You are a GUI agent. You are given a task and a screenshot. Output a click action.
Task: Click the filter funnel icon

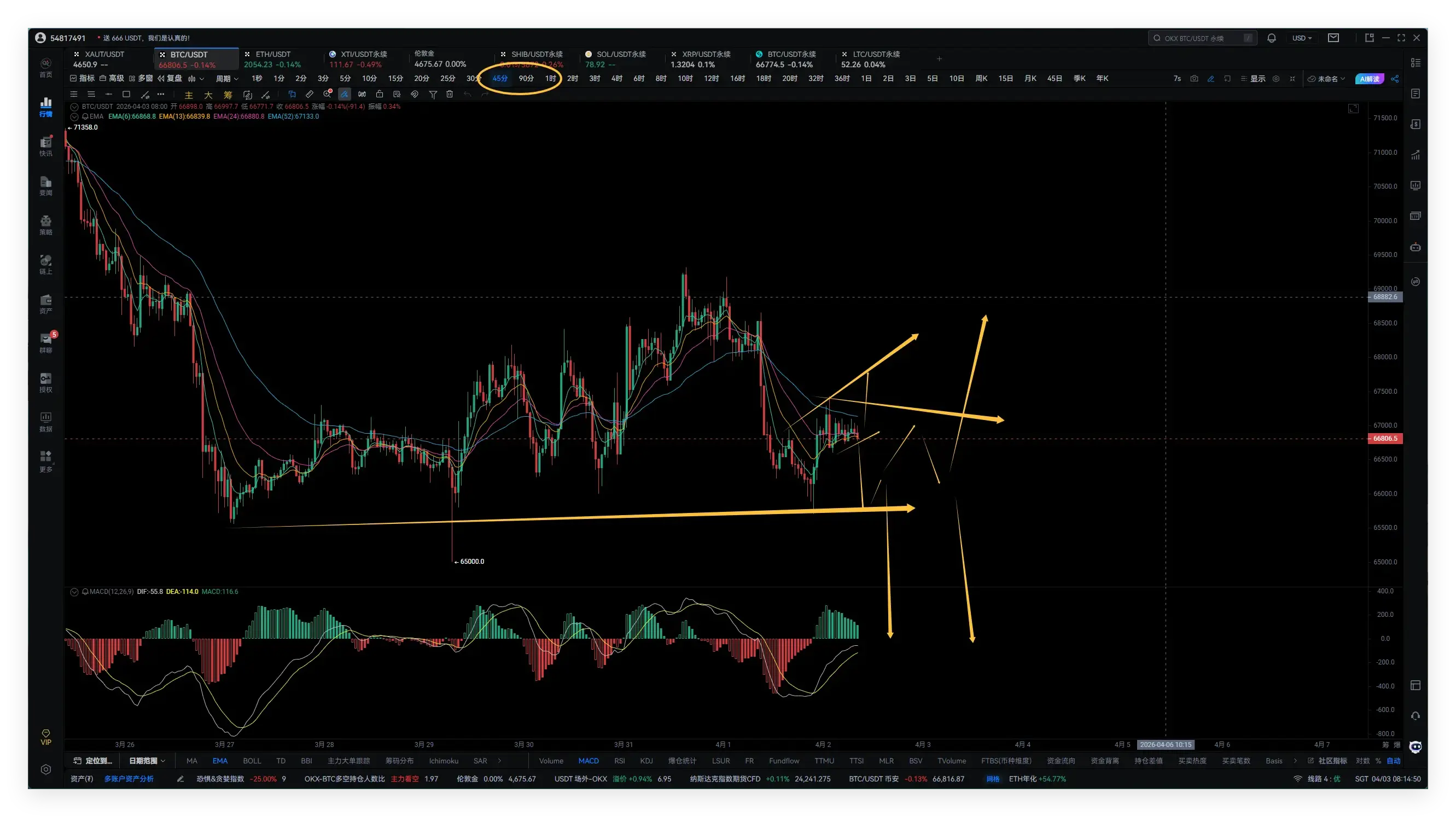[433, 95]
